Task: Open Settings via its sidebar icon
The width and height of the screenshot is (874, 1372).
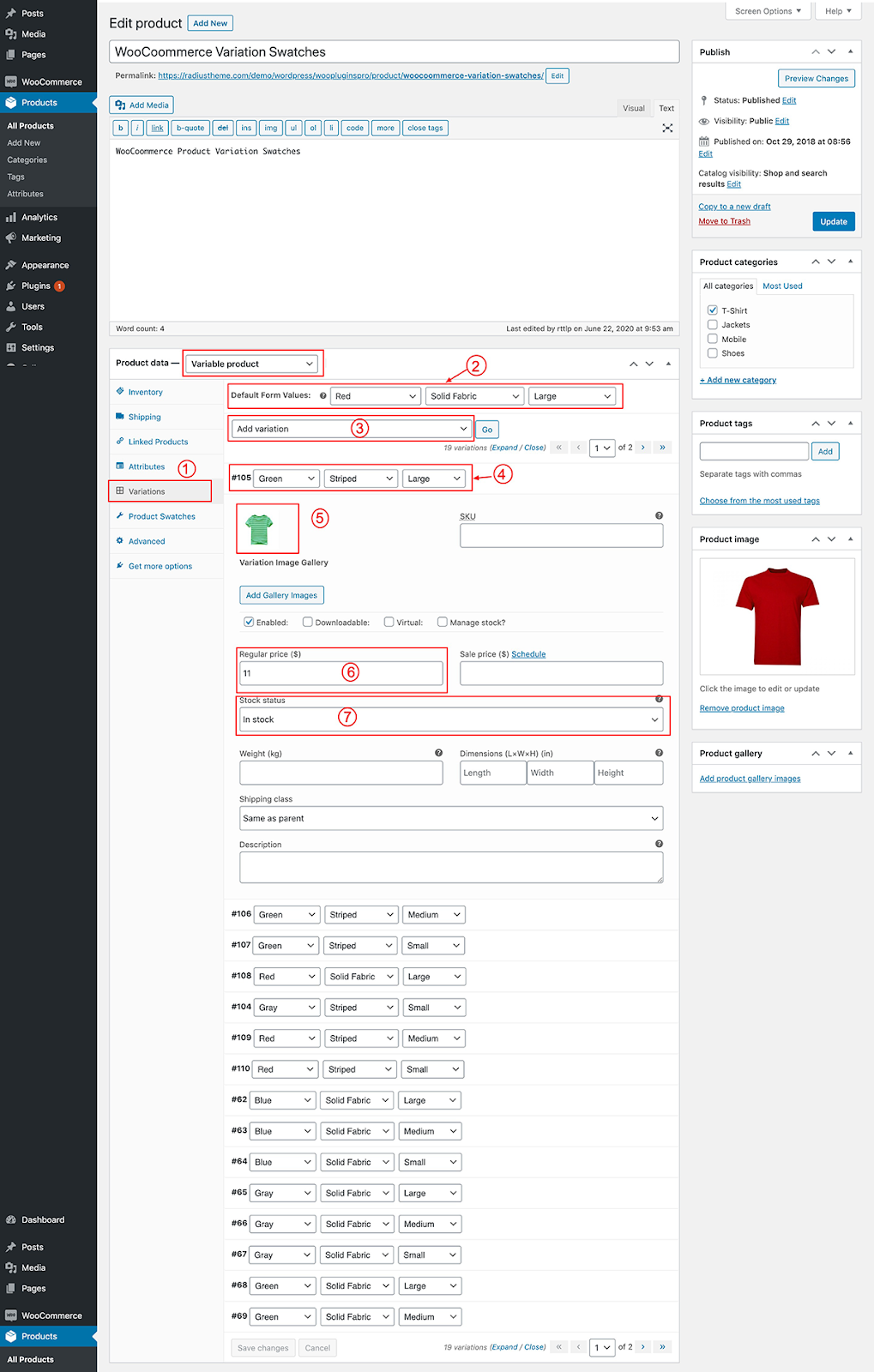Action: (11, 348)
